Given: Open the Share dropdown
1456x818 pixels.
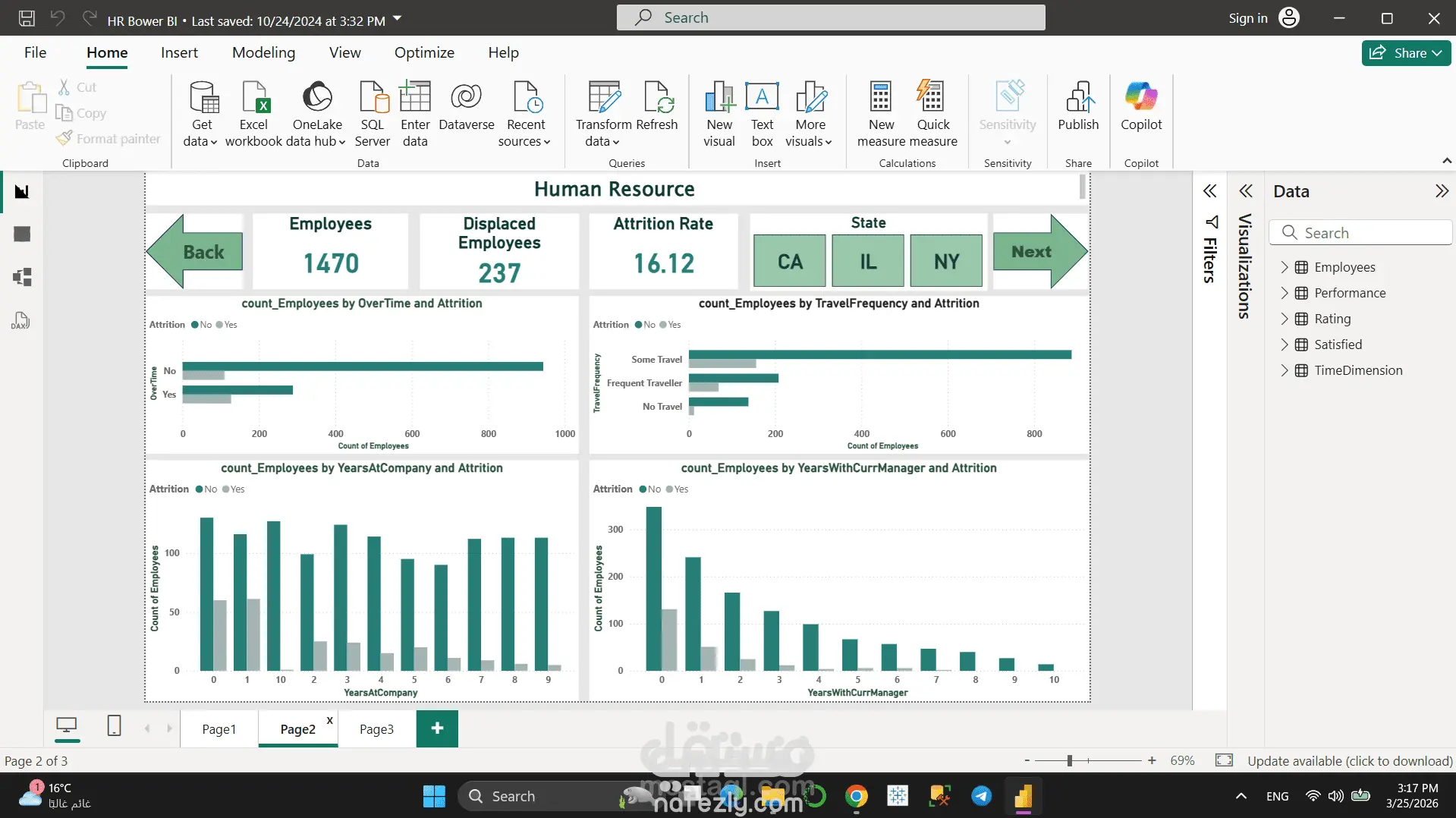Looking at the screenshot, I should click(1406, 53).
